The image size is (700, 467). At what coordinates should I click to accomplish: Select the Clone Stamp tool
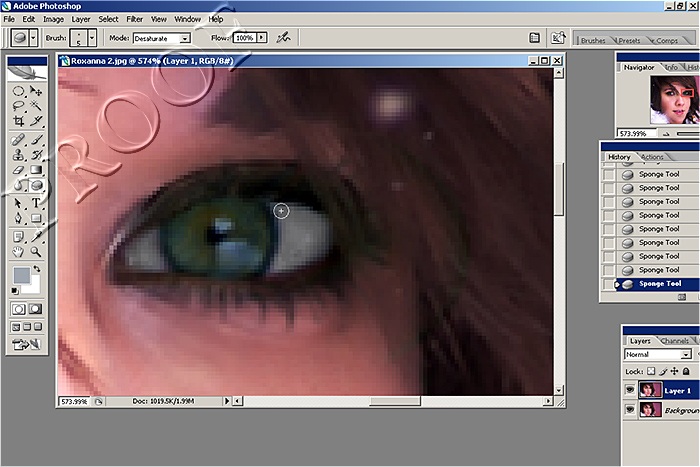coord(18,155)
